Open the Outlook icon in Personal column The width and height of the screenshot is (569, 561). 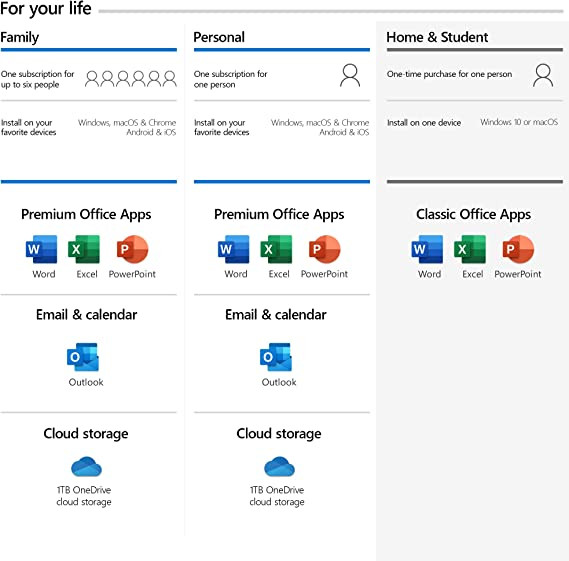[276, 357]
